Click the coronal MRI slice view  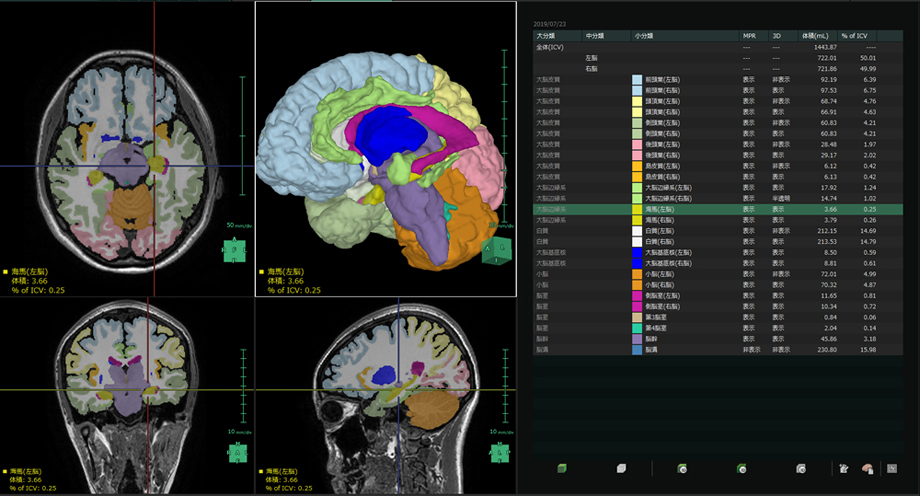(127, 396)
